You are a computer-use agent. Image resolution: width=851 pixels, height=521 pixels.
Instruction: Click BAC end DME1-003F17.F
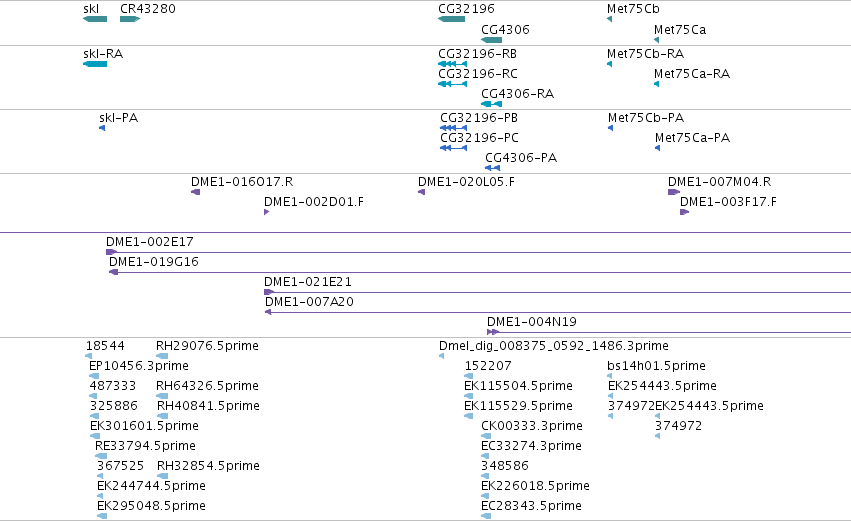pyautogui.click(x=684, y=212)
